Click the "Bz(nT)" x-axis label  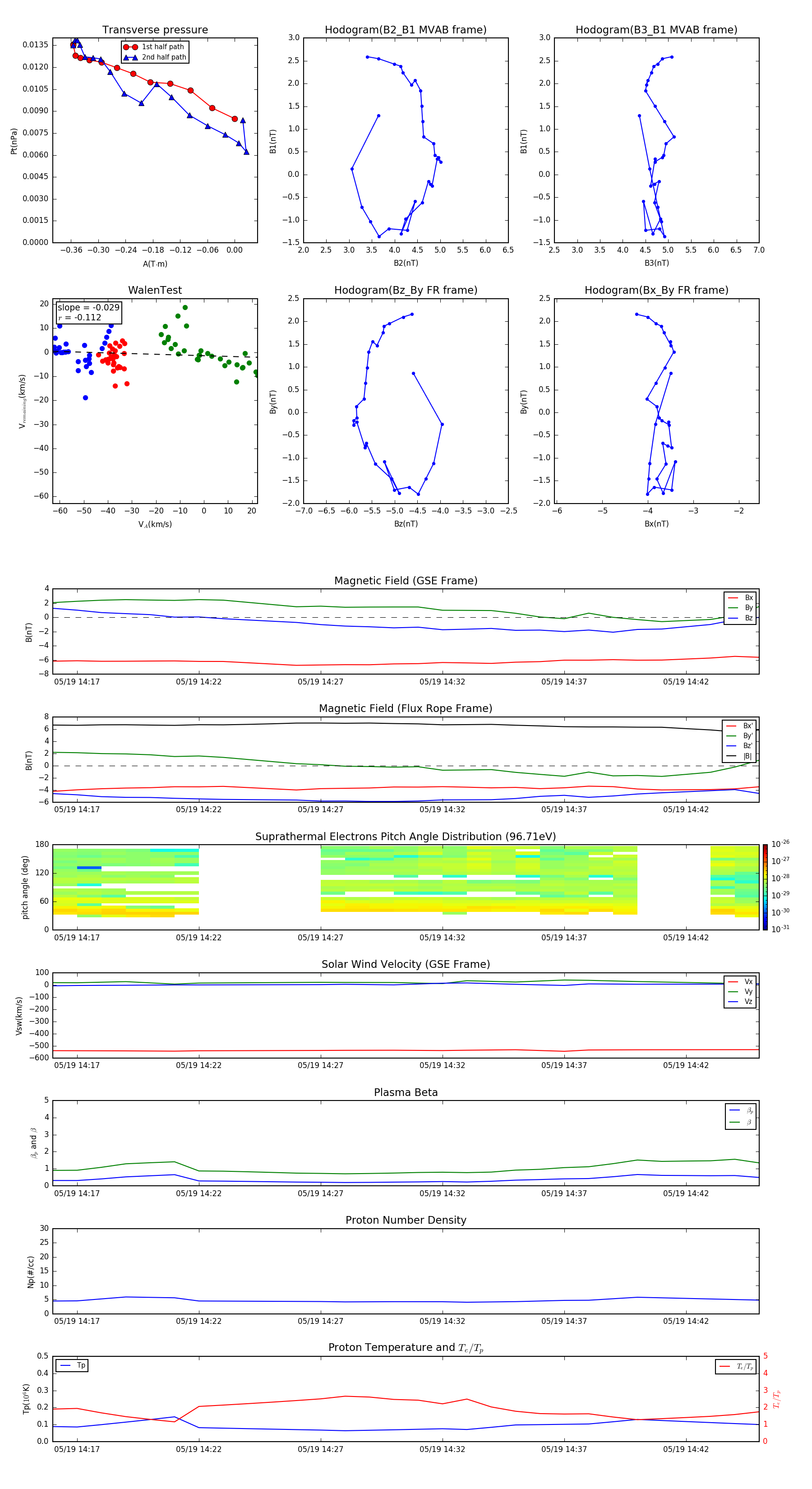click(406, 524)
